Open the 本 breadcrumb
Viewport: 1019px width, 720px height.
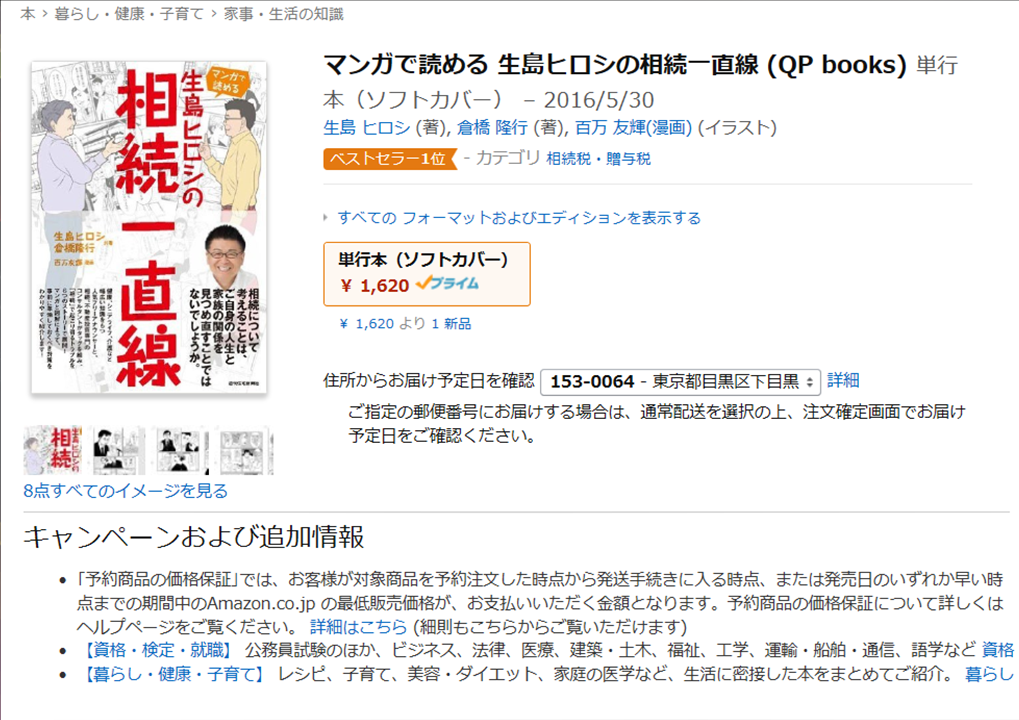point(28,14)
